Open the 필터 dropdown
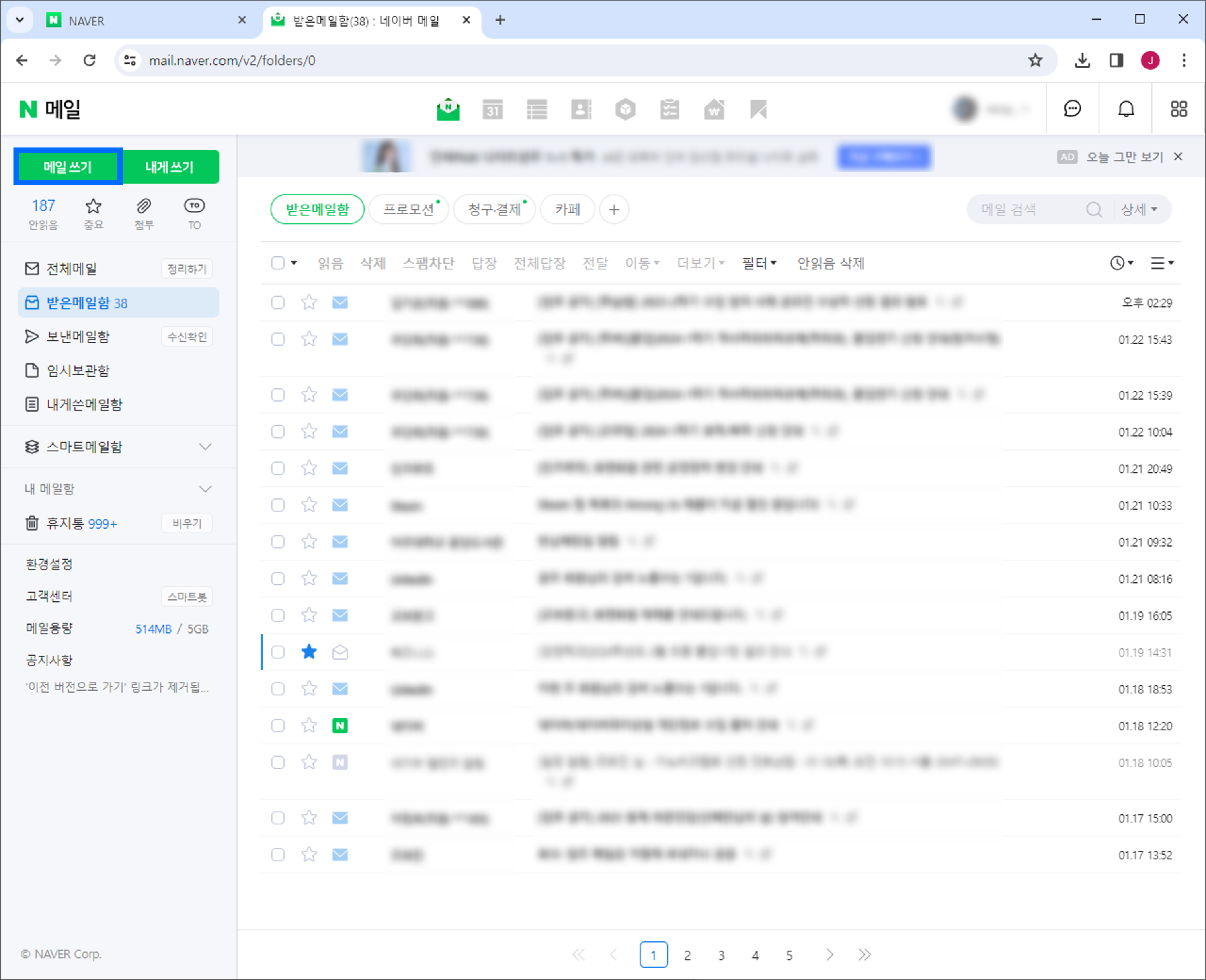Screen dimensions: 1206x980 pyautogui.click(x=759, y=263)
